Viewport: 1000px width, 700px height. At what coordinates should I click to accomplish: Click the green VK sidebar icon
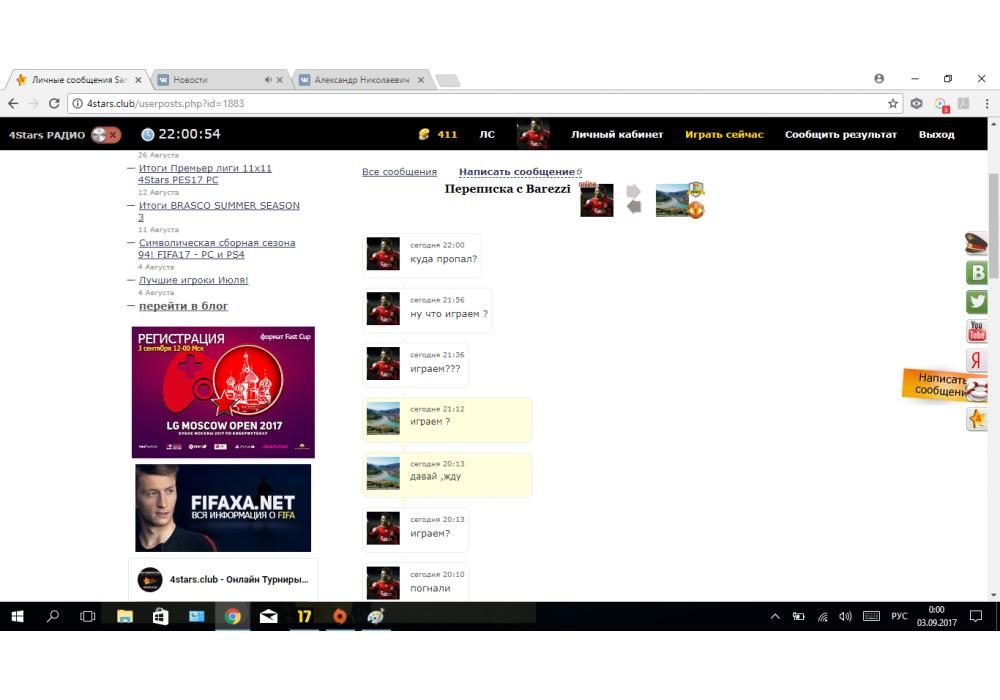click(x=977, y=272)
